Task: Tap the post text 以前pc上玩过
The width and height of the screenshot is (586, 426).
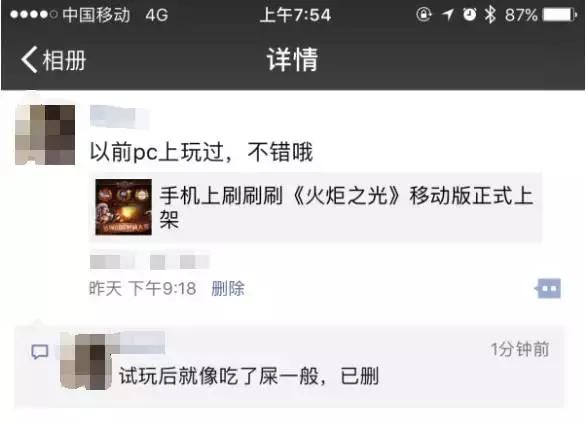Action: (157, 152)
